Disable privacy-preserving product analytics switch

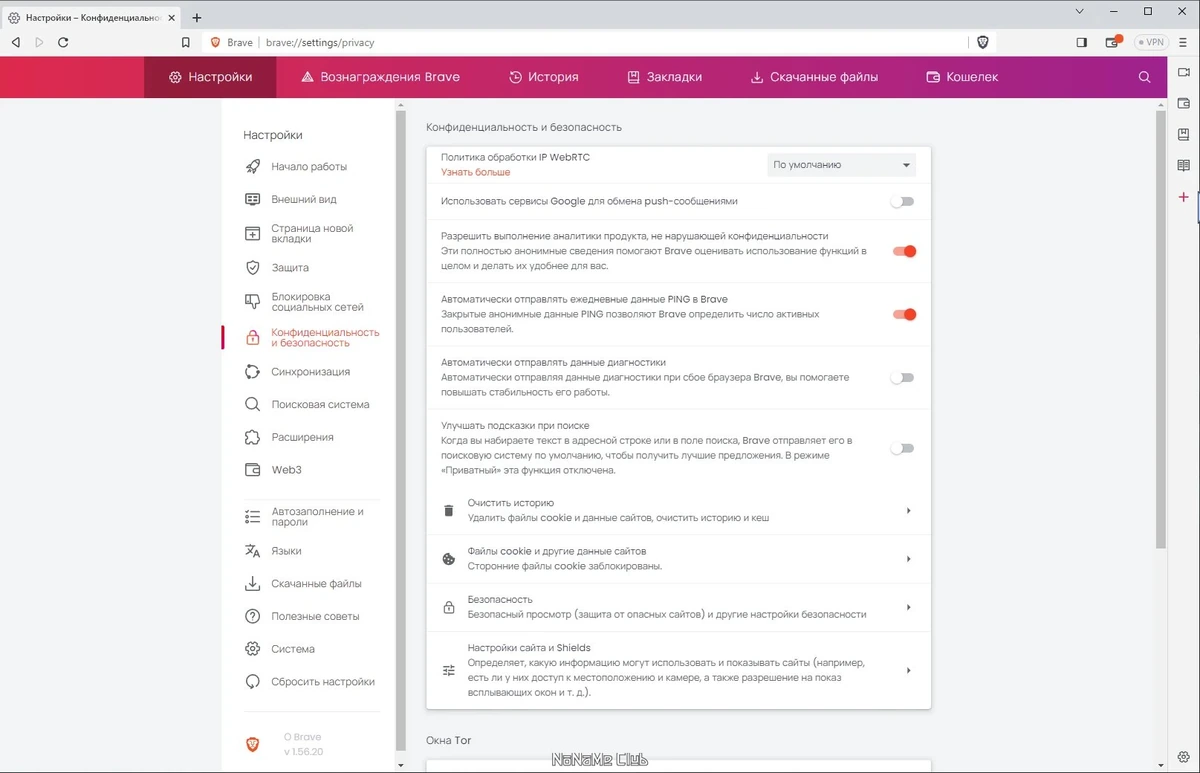point(904,251)
